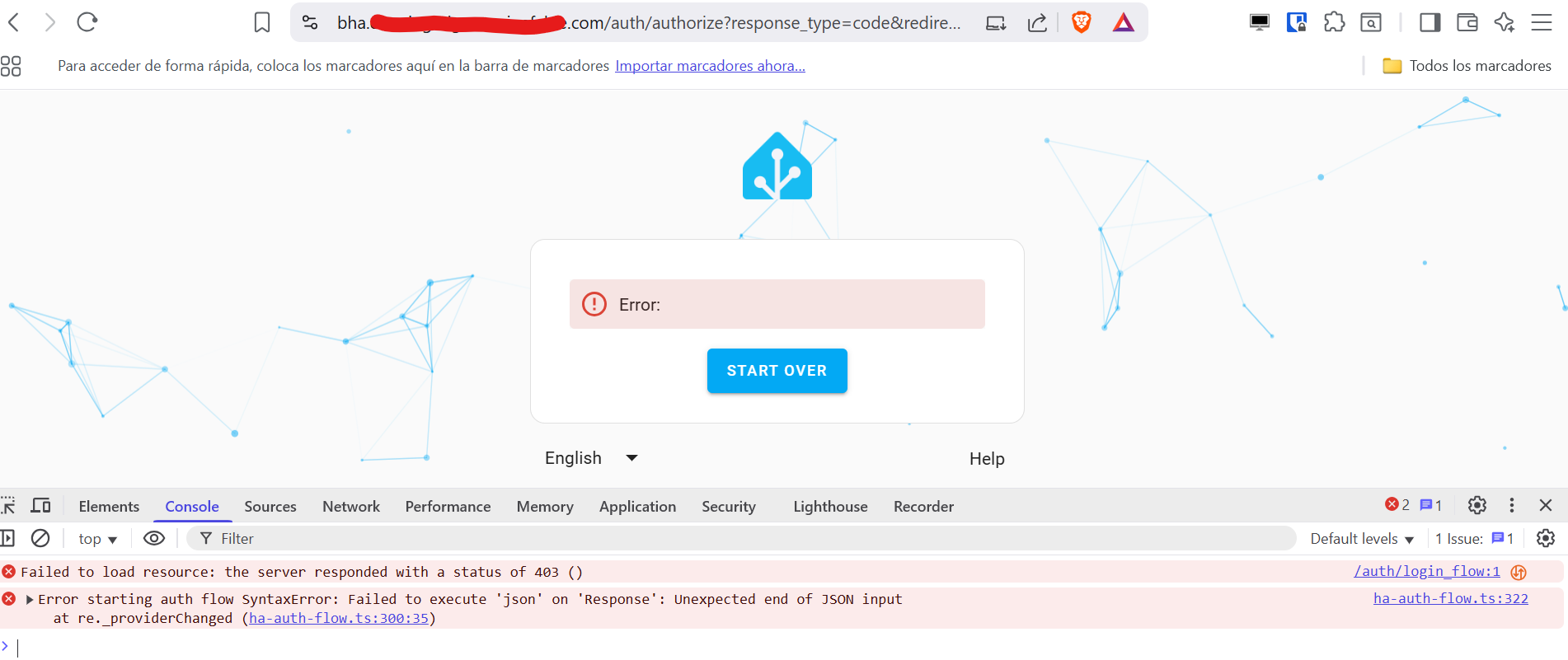The width and height of the screenshot is (1568, 660).
Task: Click the blue issues count badge in tab bar
Action: click(x=1430, y=505)
